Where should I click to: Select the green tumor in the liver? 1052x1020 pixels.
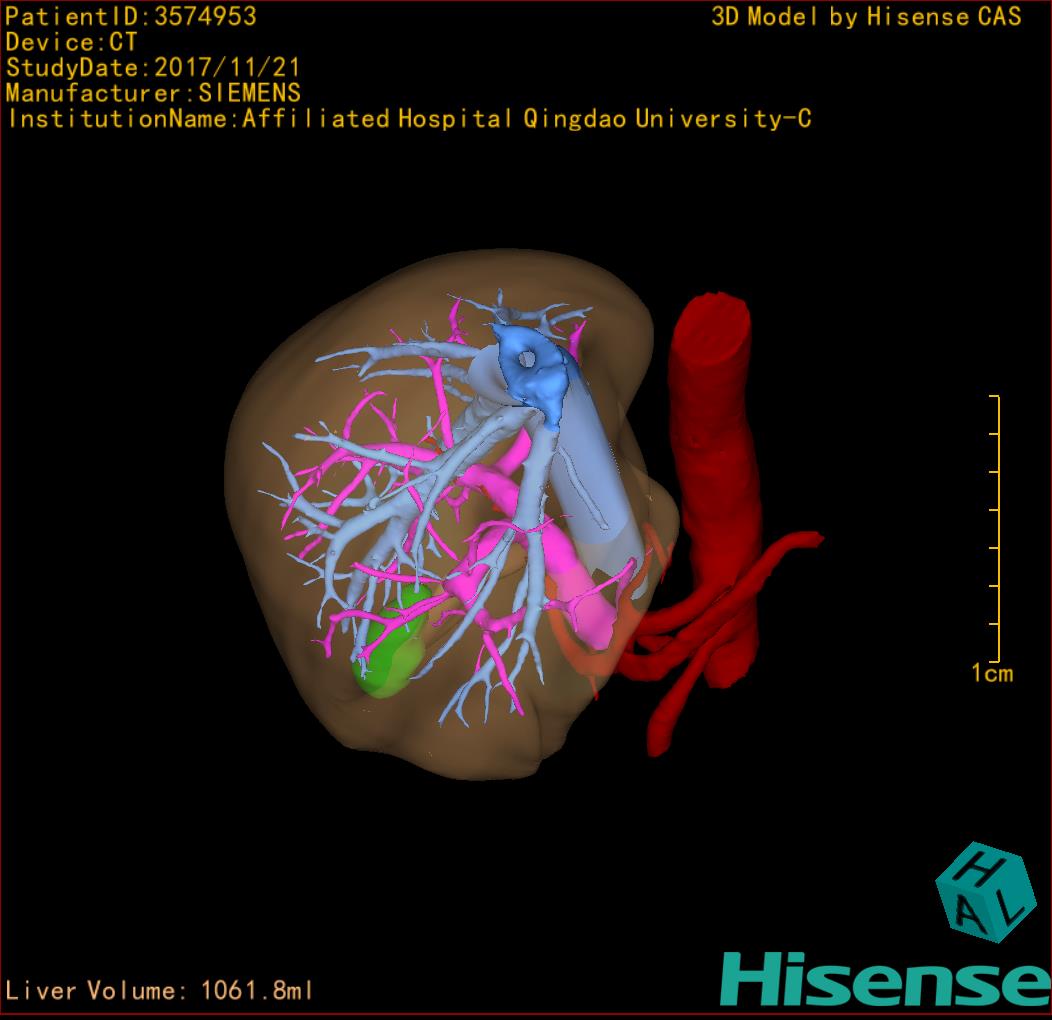pyautogui.click(x=393, y=650)
